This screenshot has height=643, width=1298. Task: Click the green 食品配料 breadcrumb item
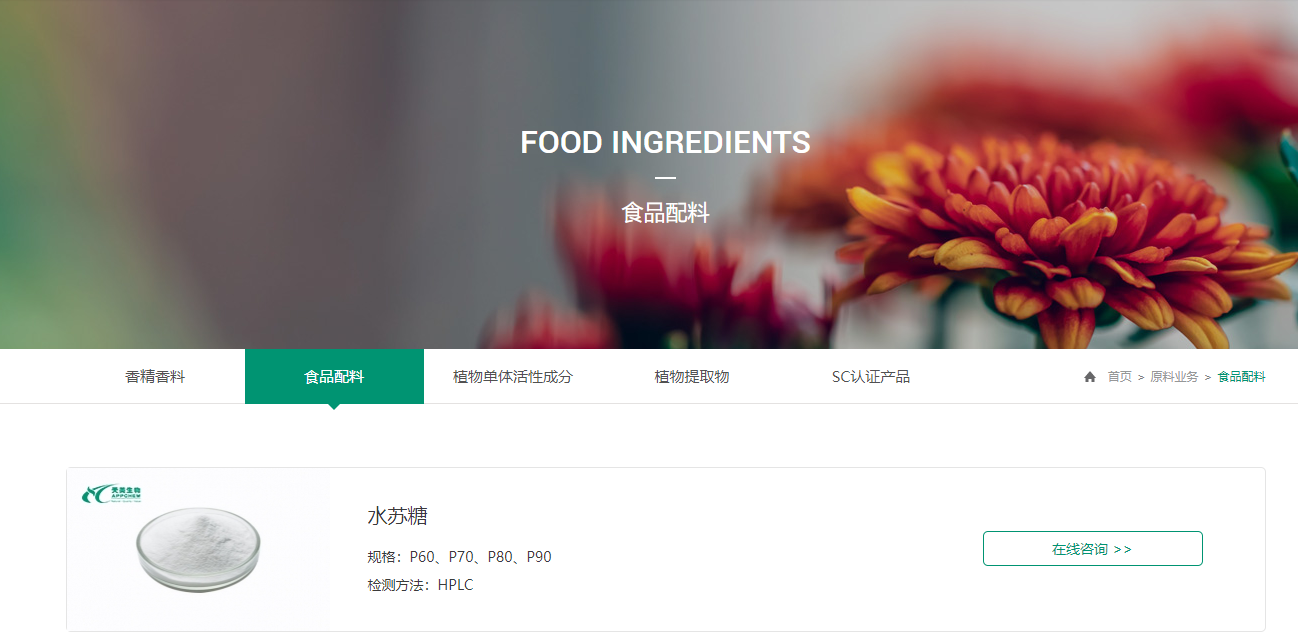click(x=1241, y=377)
